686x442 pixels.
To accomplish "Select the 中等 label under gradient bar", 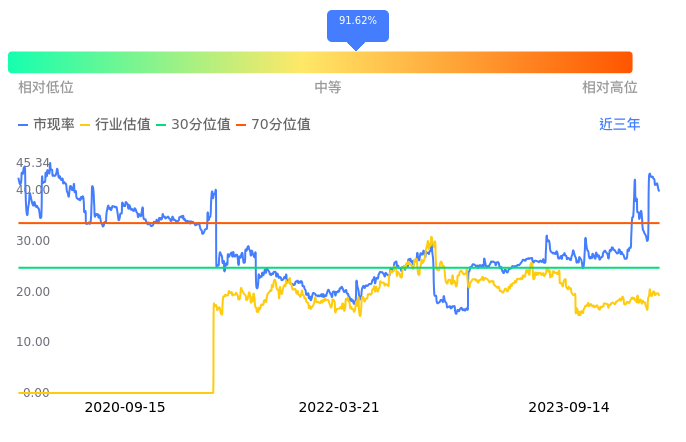I will (328, 88).
